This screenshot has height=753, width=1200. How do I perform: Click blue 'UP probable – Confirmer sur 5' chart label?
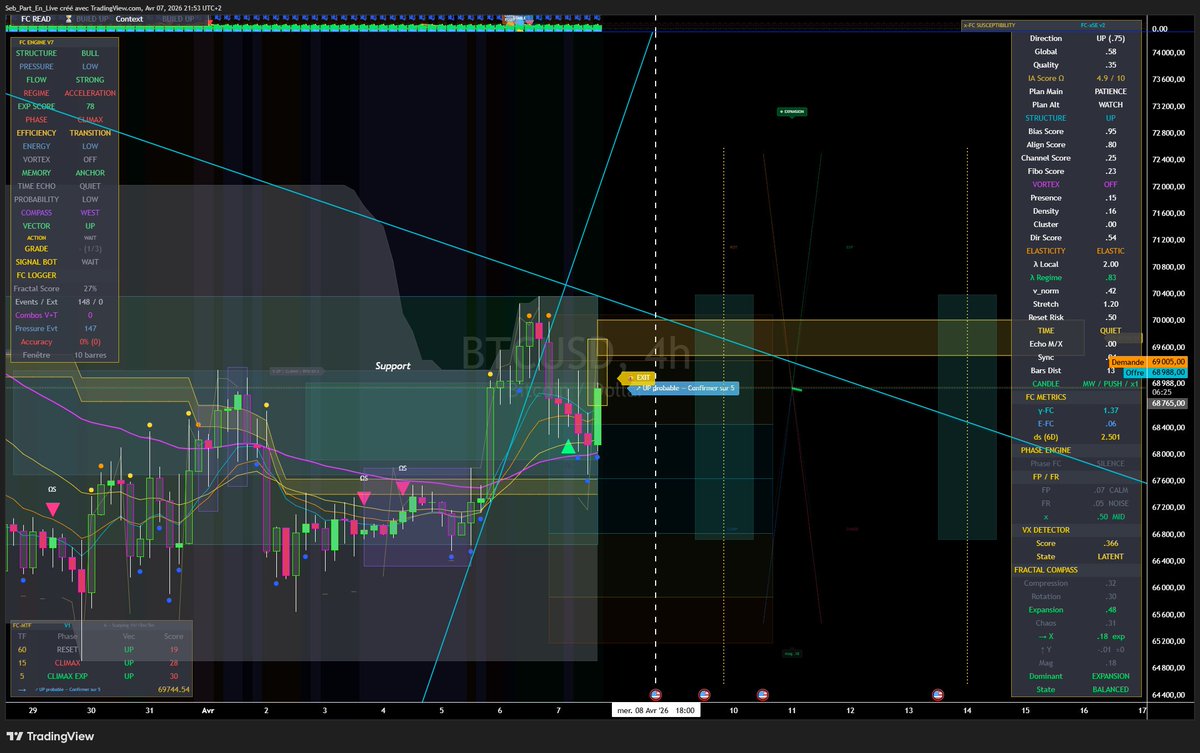pyautogui.click(x=686, y=387)
